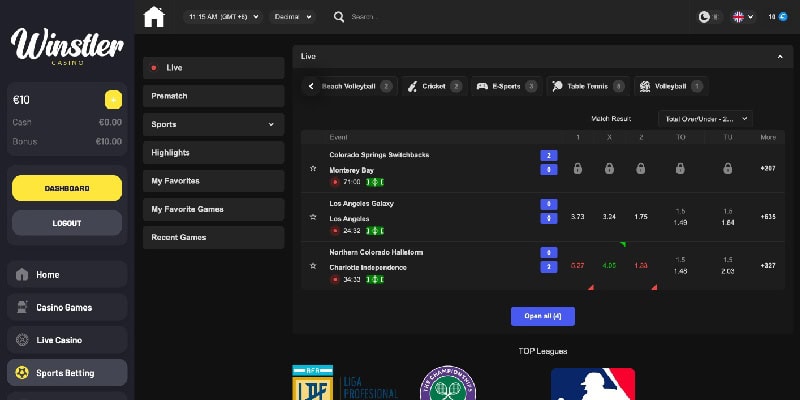Go to sportsbook home via house icon
The width and height of the screenshot is (800, 400).
tap(154, 17)
